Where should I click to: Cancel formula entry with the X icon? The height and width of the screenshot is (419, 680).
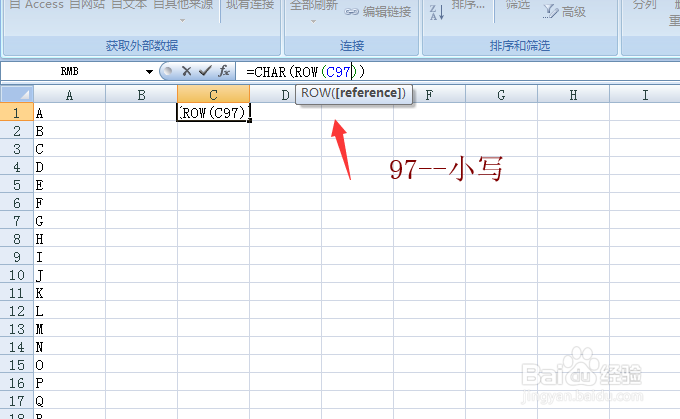coord(186,71)
